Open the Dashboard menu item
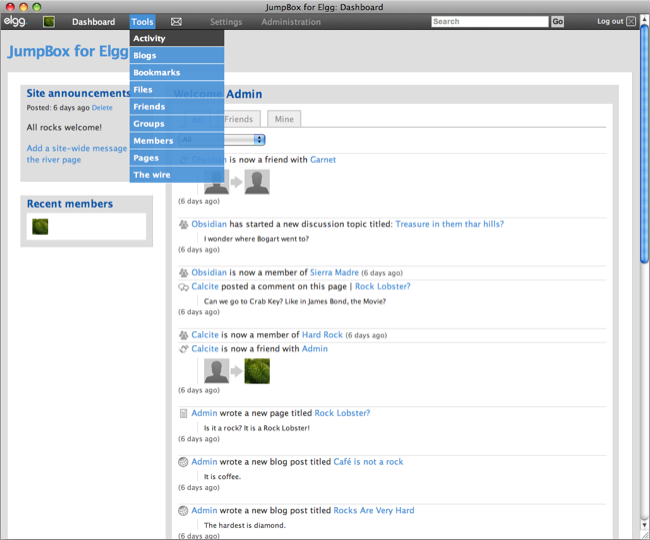Screen dimensions: 650x540 click(x=94, y=22)
